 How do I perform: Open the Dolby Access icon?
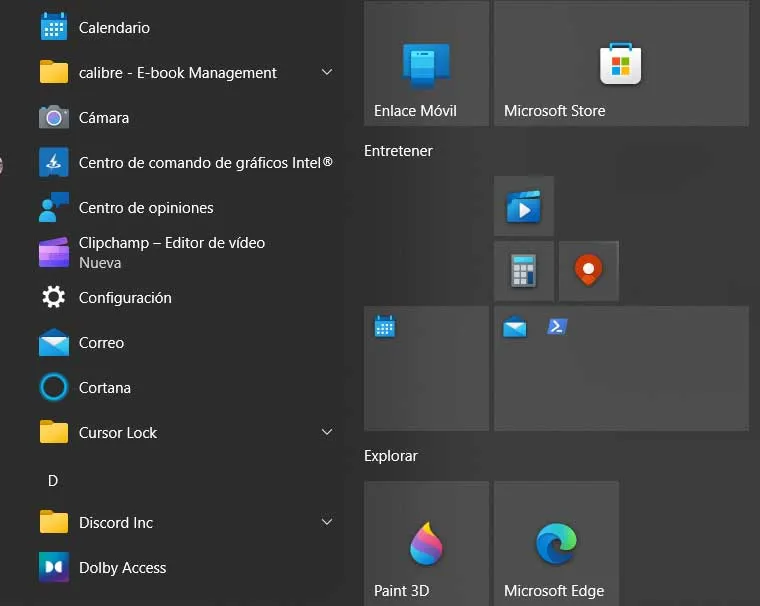tap(54, 567)
